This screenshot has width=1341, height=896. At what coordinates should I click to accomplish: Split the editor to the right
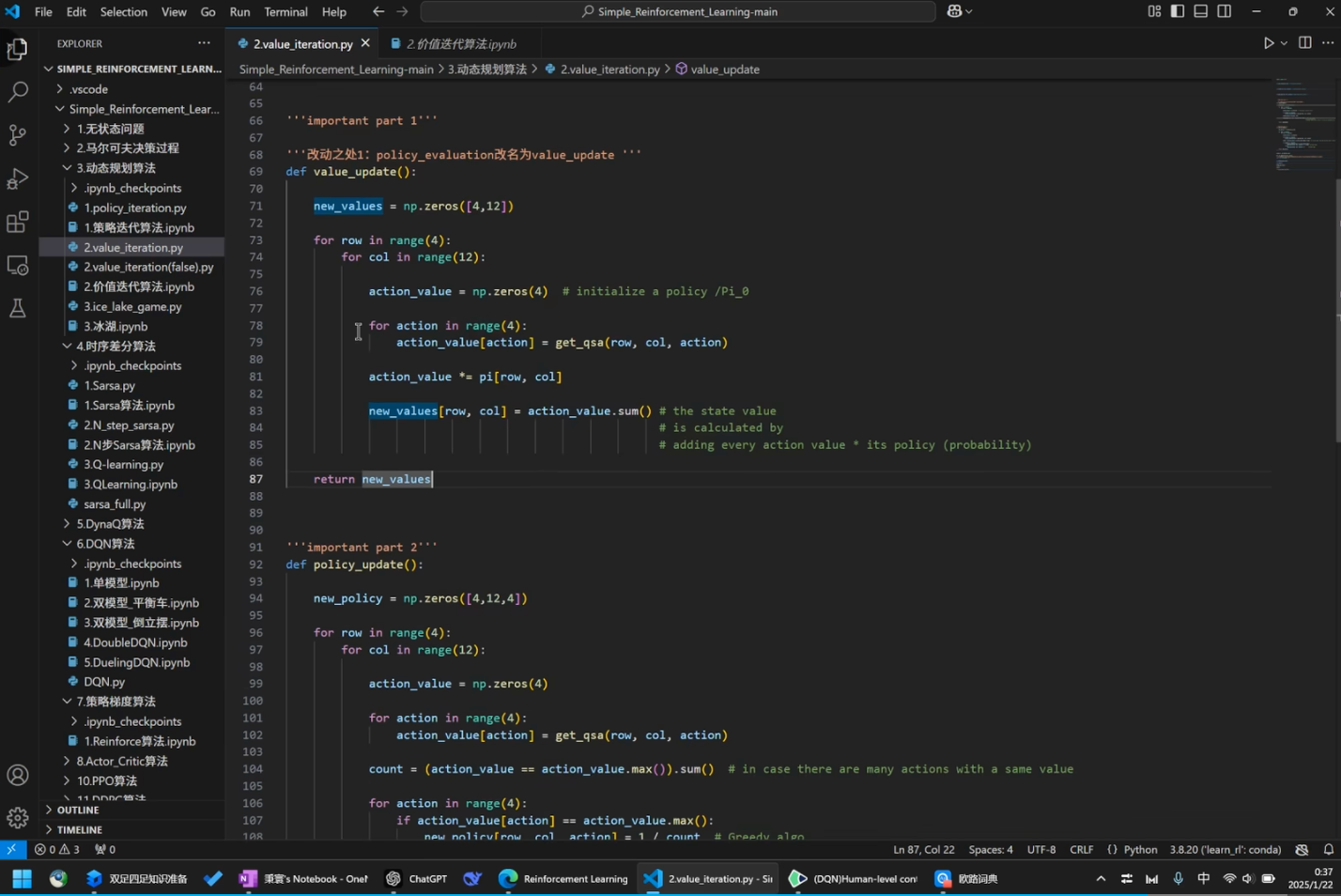pos(1305,43)
